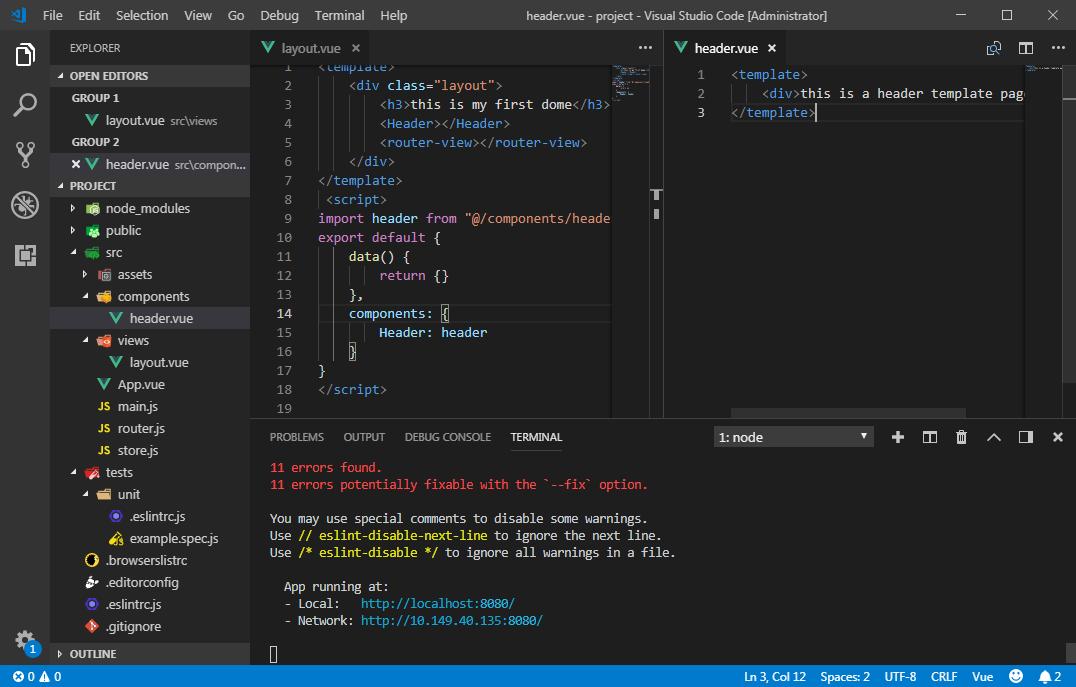The width and height of the screenshot is (1076, 687).
Task: Open the Search view in activity bar
Action: (x=25, y=104)
